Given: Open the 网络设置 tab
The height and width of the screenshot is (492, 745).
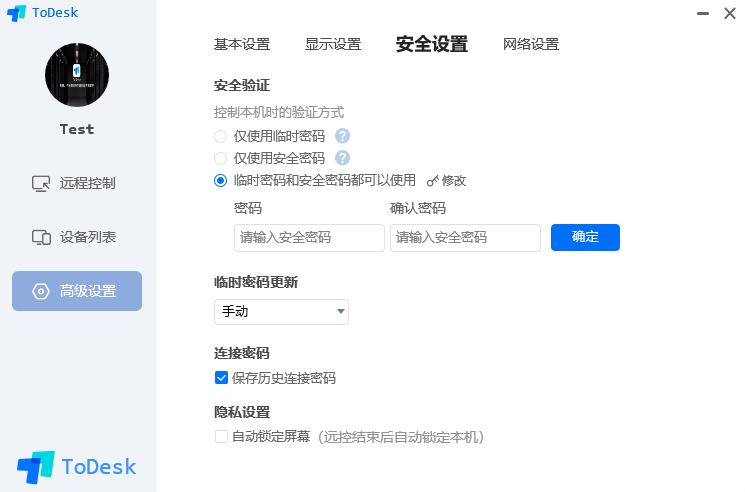Looking at the screenshot, I should [531, 45].
